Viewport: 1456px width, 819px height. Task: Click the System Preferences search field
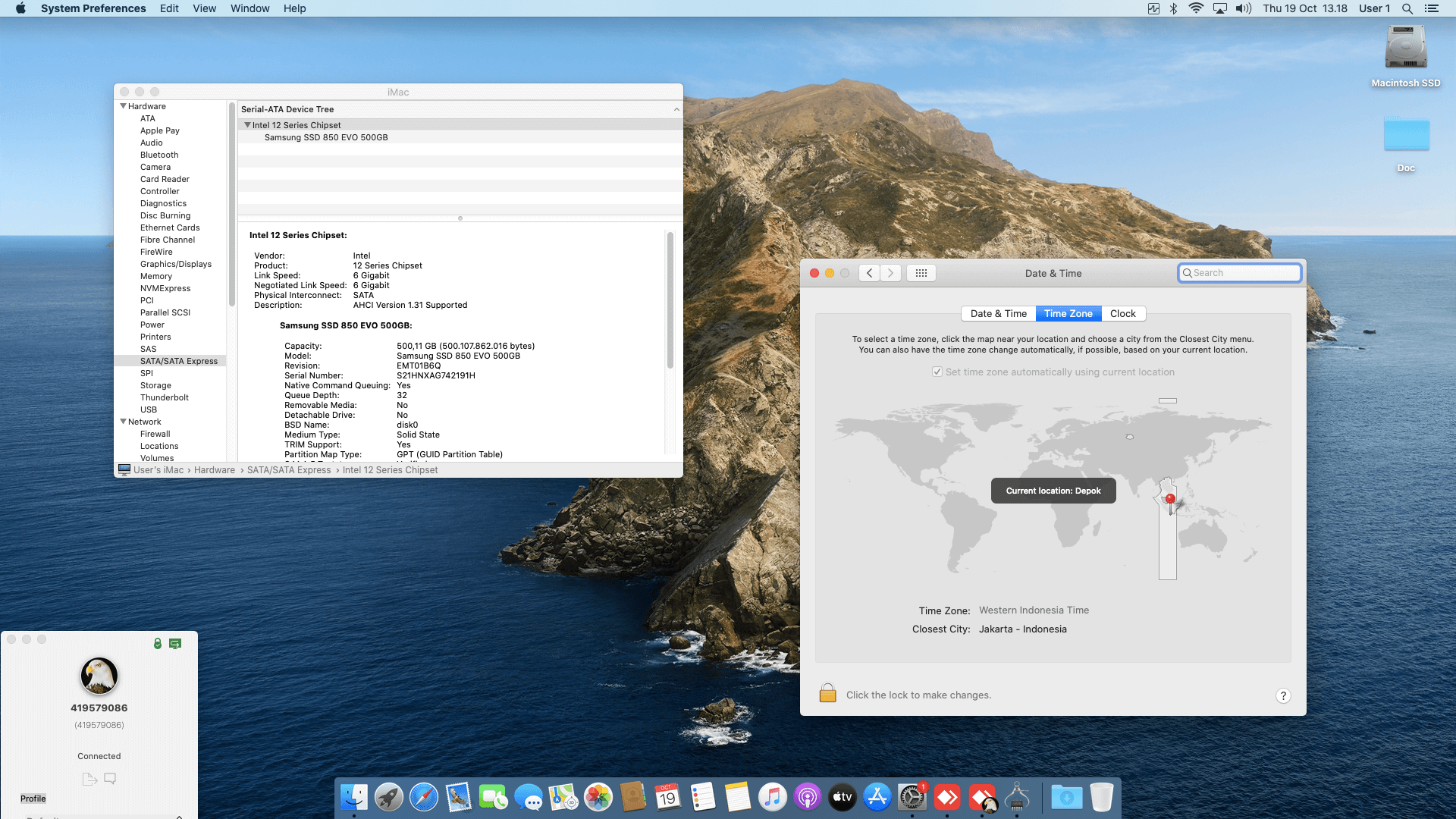[1239, 273]
